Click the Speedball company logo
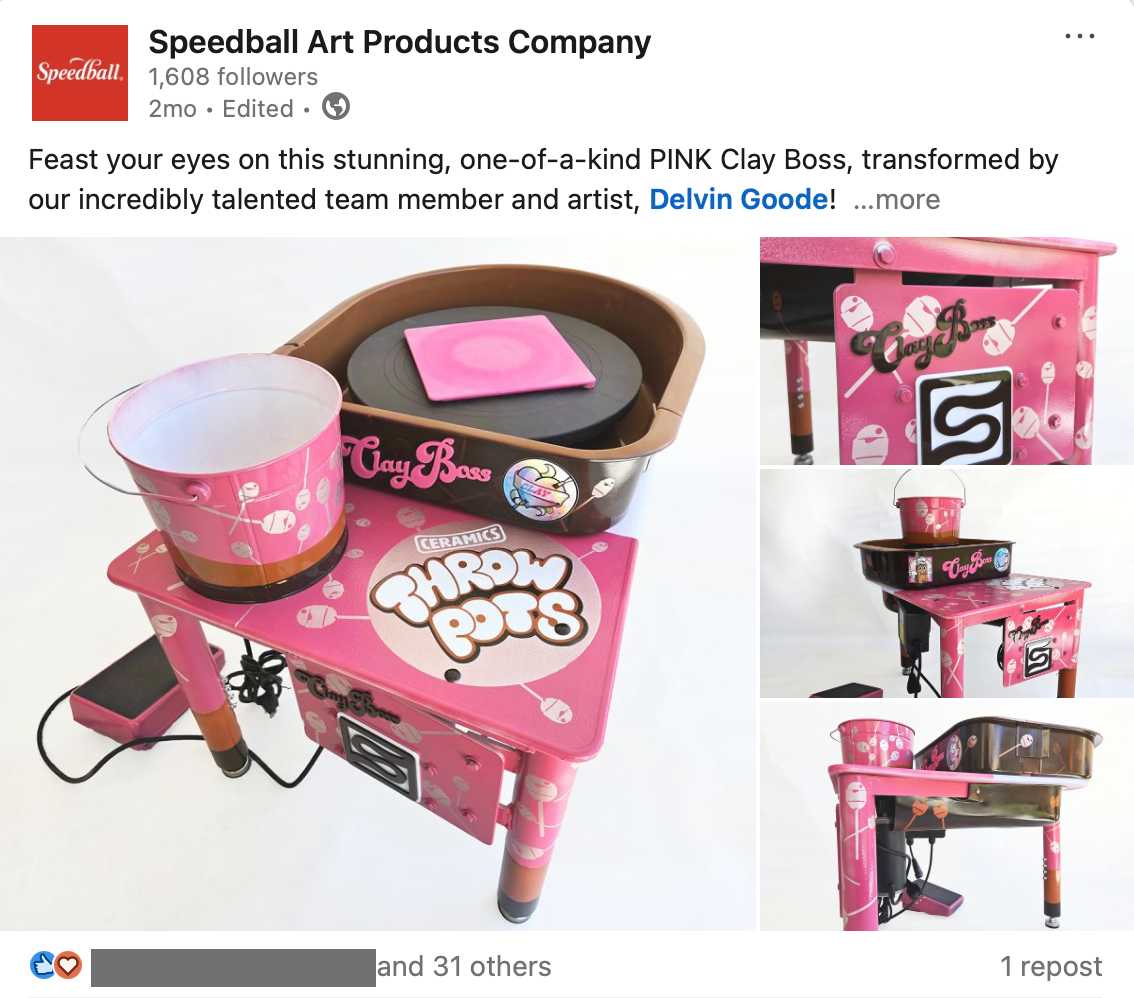The image size is (1134, 998). tap(80, 72)
